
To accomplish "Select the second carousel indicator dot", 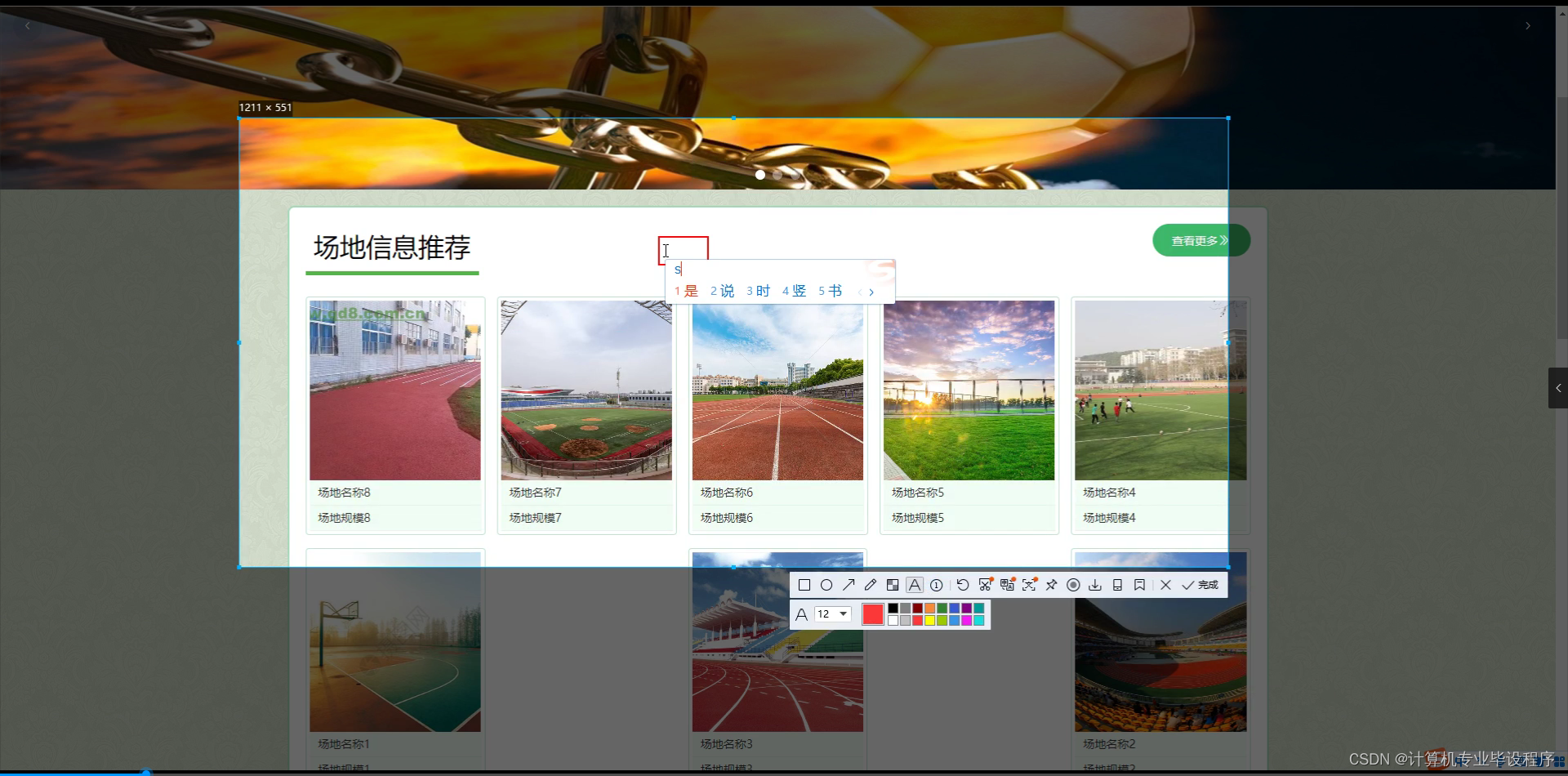I will [x=777, y=175].
